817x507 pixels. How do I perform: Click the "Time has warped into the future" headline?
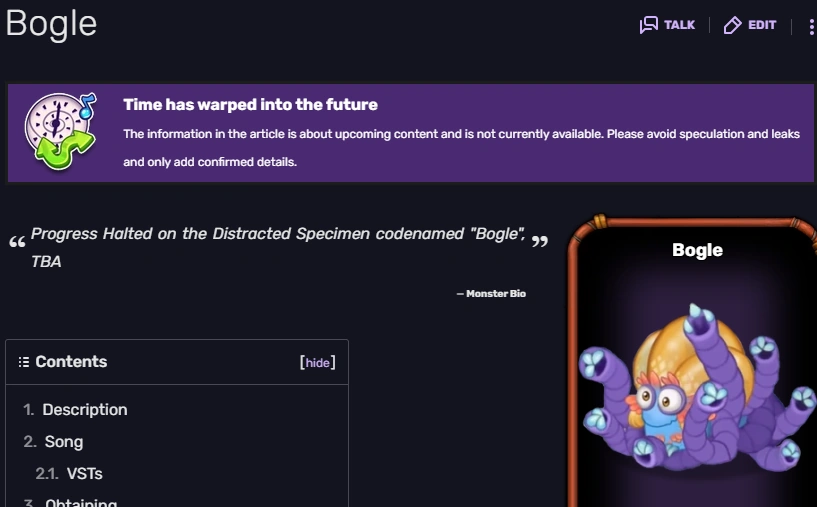(x=250, y=105)
